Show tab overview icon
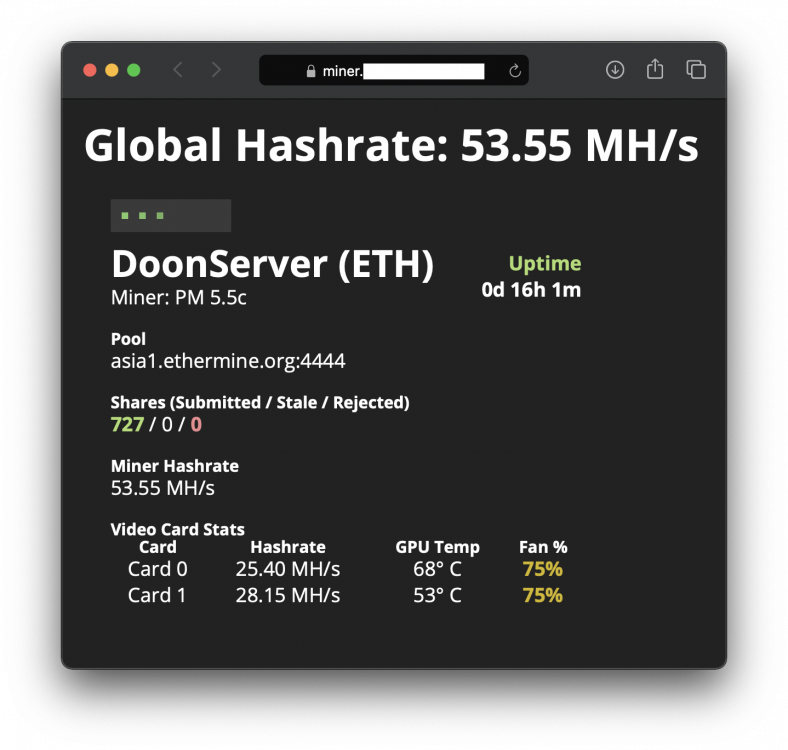This screenshot has height=750, width=788. coord(696,69)
